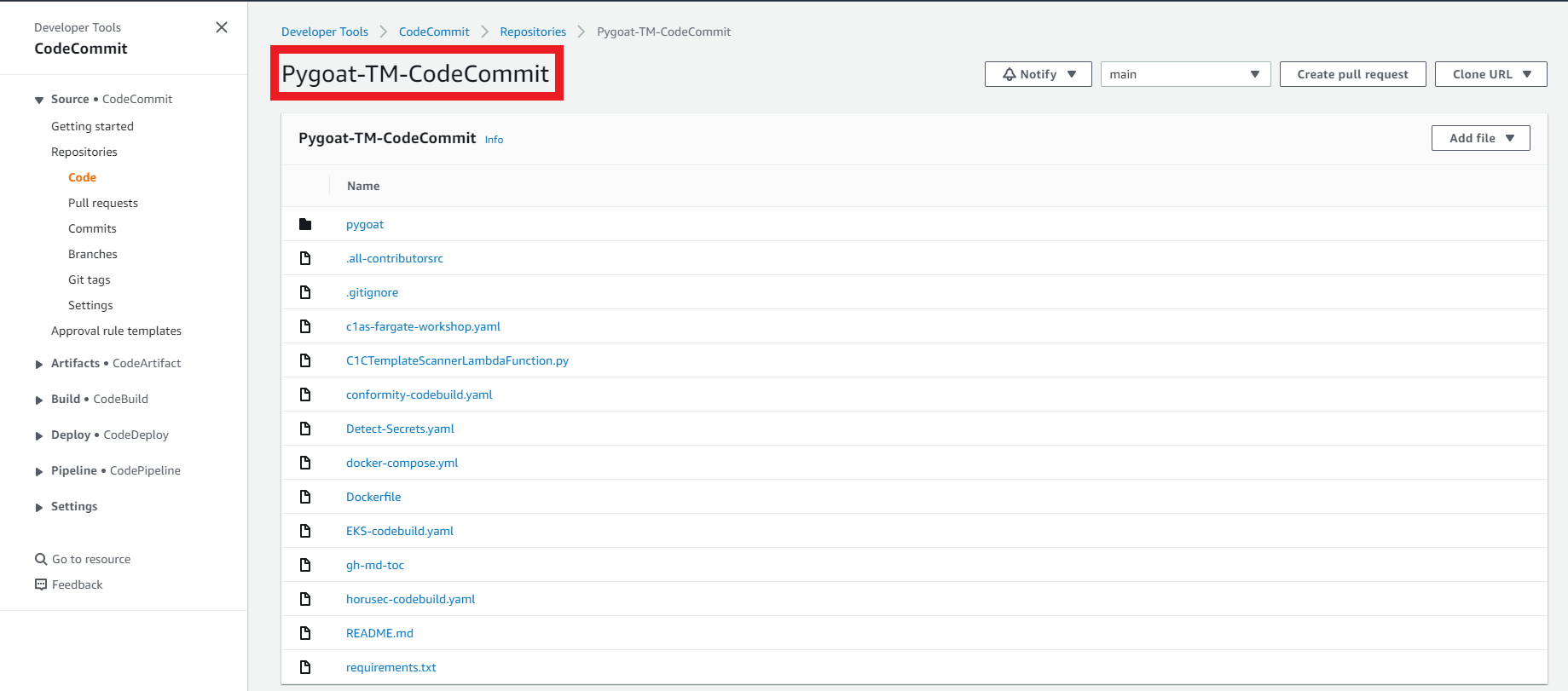Click file icon next to Detect-Secrets.yaml
The width and height of the screenshot is (1568, 691).
[305, 429]
